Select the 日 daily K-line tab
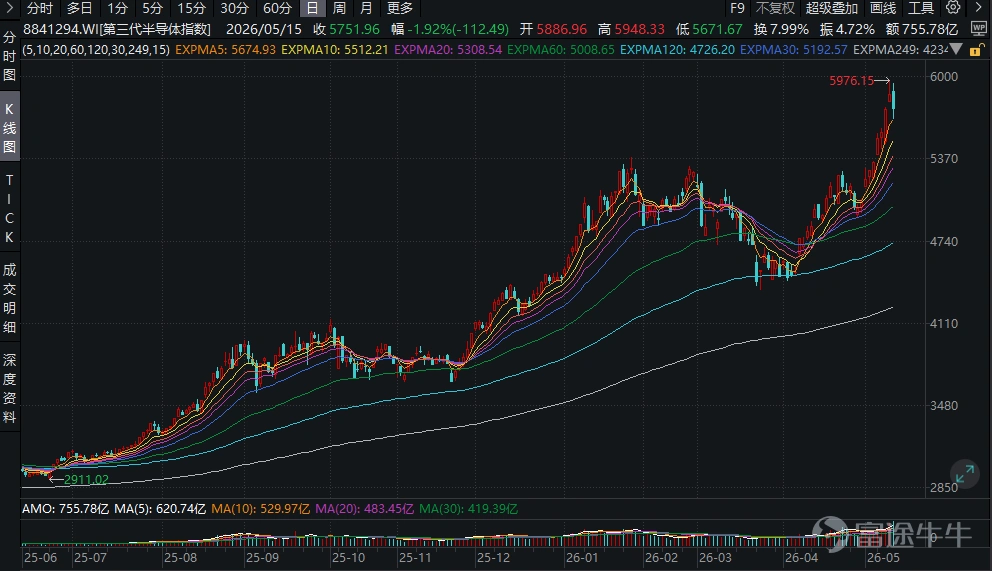The width and height of the screenshot is (992, 571). tap(312, 8)
